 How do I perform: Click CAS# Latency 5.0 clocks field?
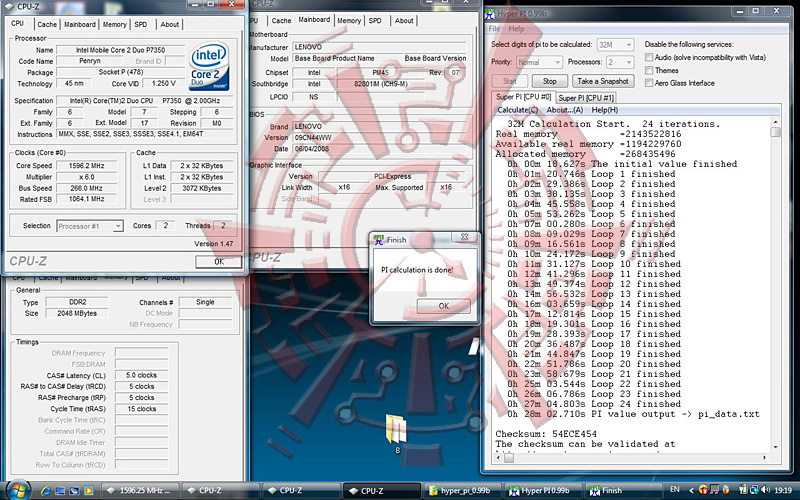[141, 375]
